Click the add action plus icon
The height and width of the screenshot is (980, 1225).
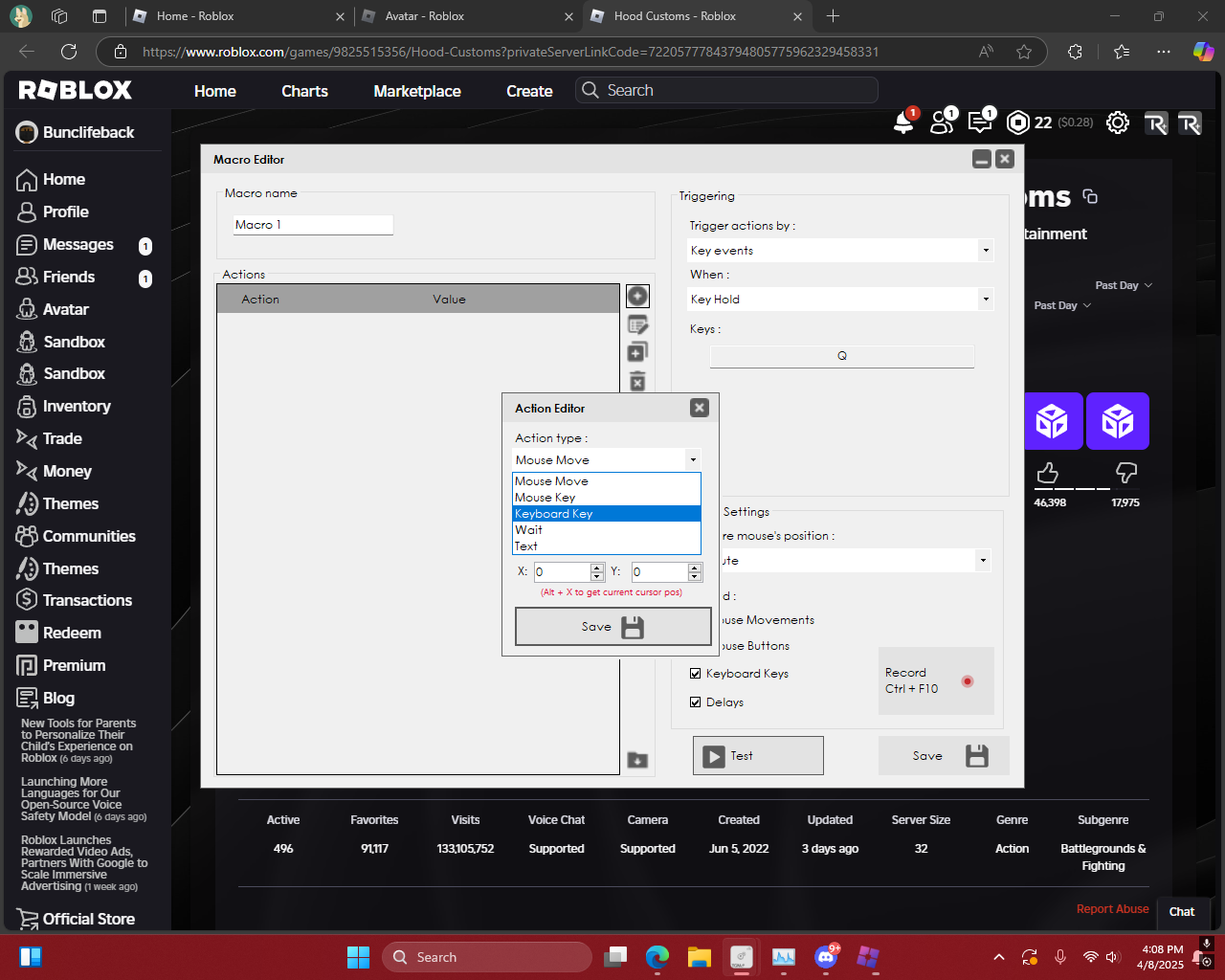point(637,297)
